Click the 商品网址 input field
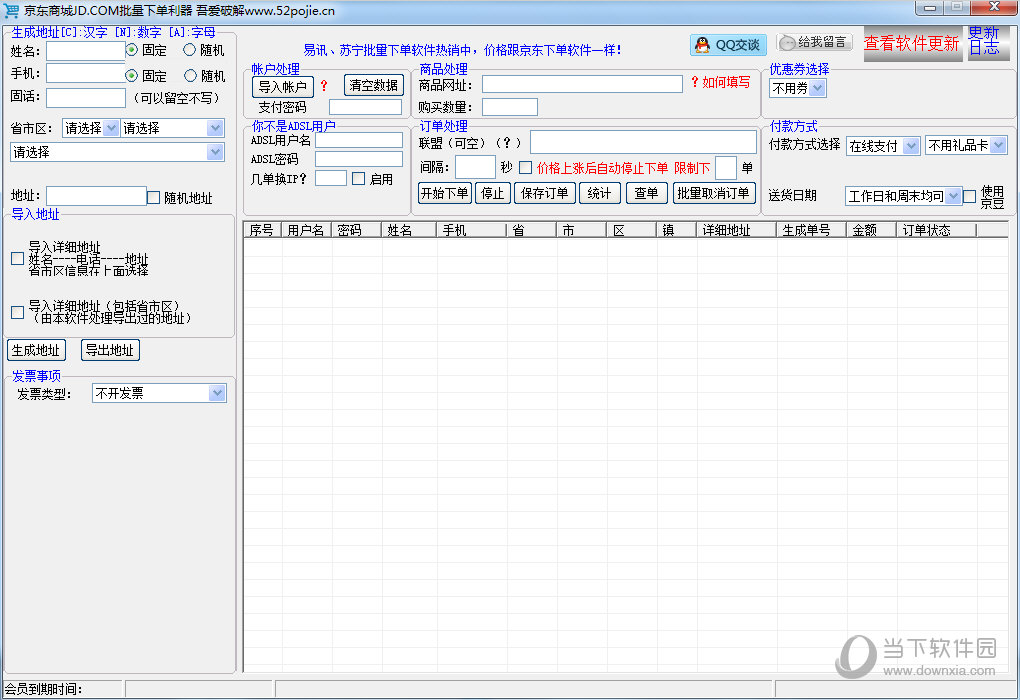The height and width of the screenshot is (700, 1020). (582, 84)
